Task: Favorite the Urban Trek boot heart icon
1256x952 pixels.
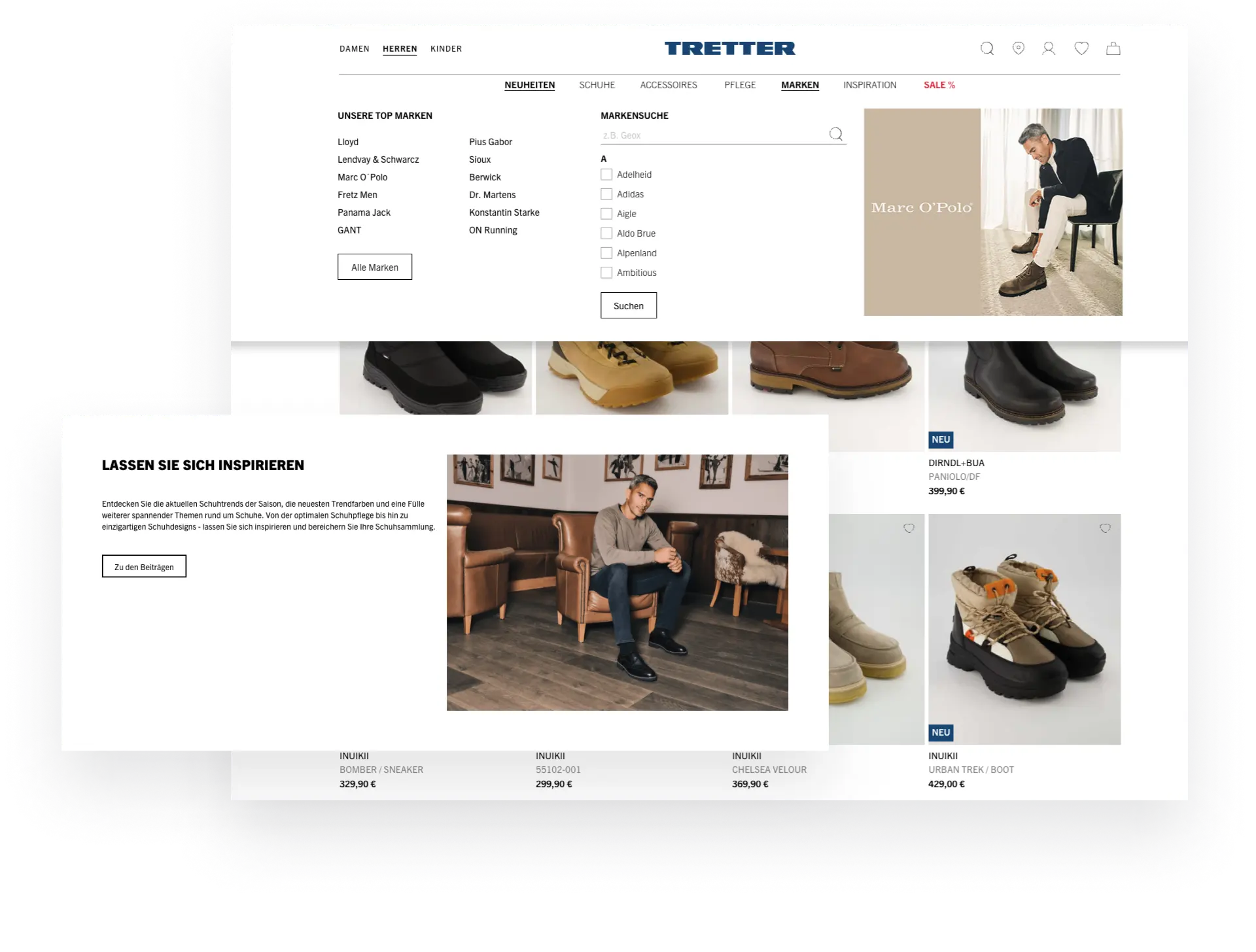Action: pyautogui.click(x=1105, y=528)
